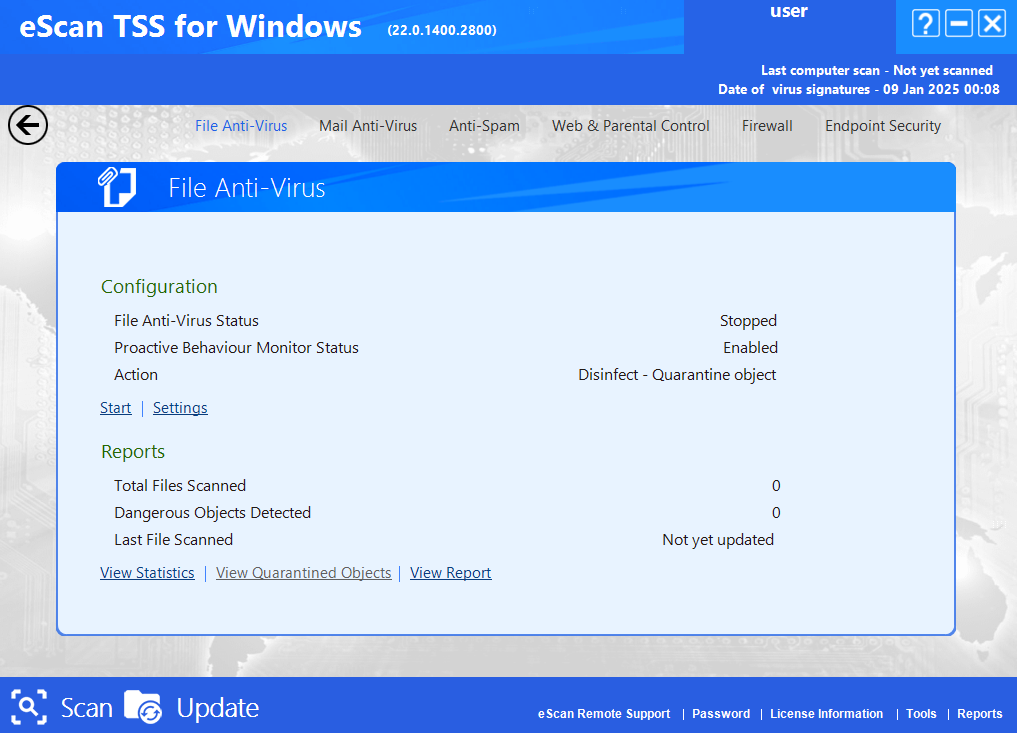The height and width of the screenshot is (733, 1017).
Task: Open License Information
Action: tap(826, 714)
